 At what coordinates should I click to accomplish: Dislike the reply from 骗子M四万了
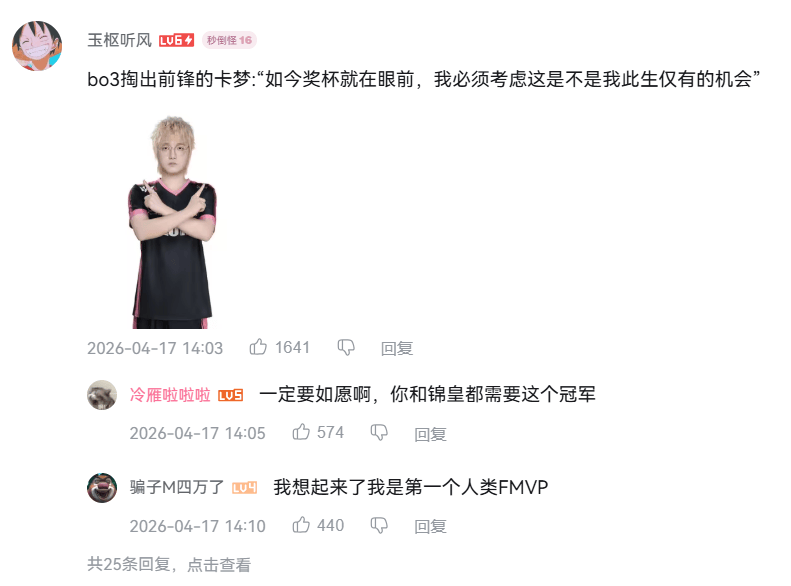(379, 525)
